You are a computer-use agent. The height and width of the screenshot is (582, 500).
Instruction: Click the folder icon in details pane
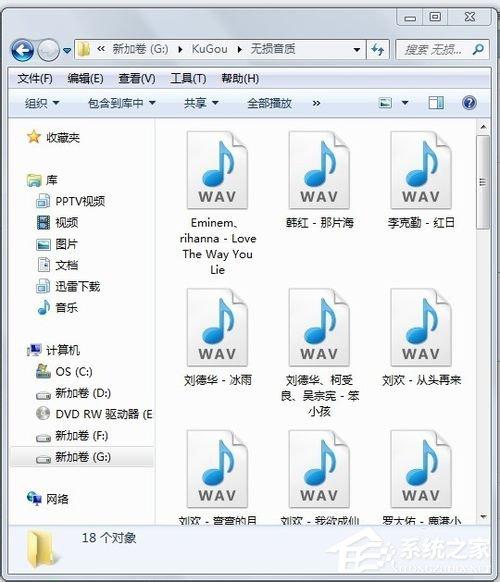43,549
